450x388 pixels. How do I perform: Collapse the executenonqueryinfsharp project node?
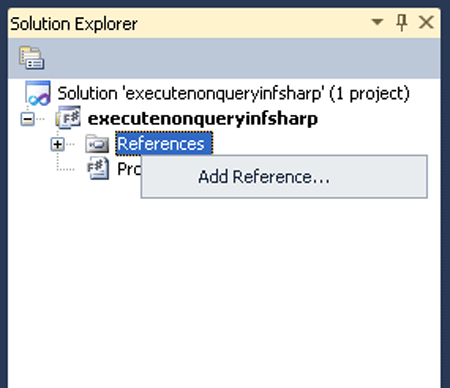pos(27,119)
